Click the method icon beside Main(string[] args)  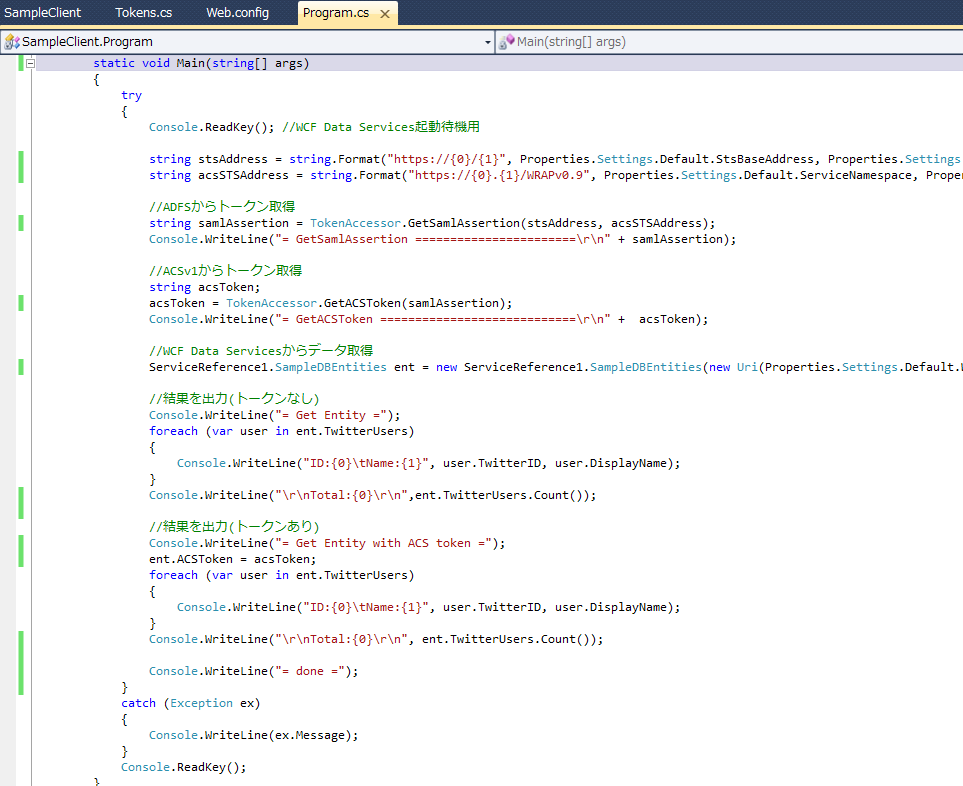coord(508,42)
